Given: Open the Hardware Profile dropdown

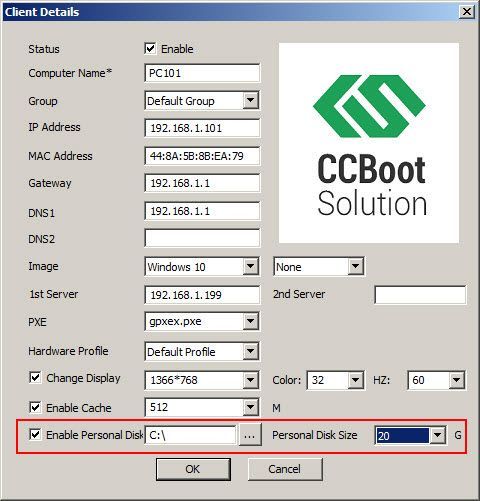Looking at the screenshot, I should pos(250,351).
